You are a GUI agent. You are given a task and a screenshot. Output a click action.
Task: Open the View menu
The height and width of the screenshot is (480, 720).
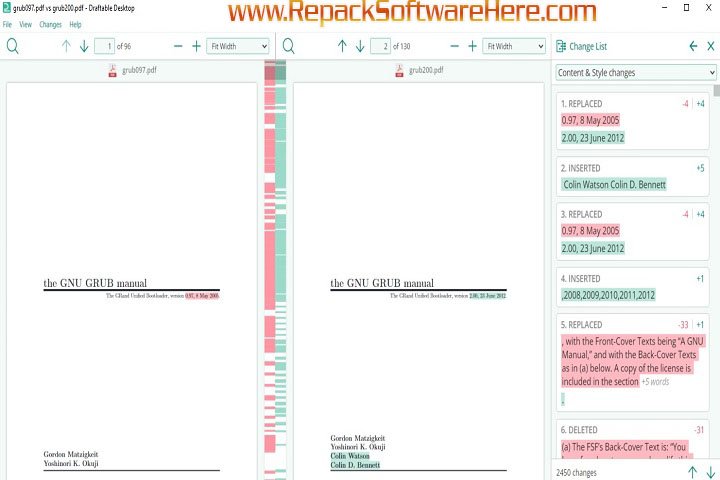tap(25, 24)
